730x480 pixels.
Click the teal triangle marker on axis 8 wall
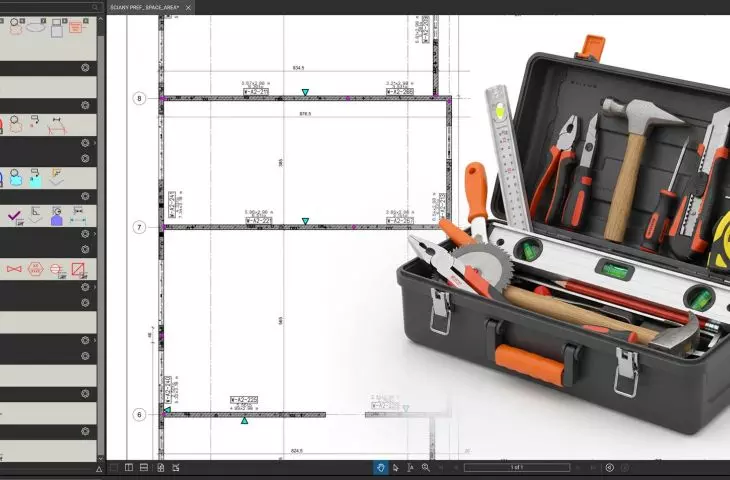pyautogui.click(x=305, y=92)
